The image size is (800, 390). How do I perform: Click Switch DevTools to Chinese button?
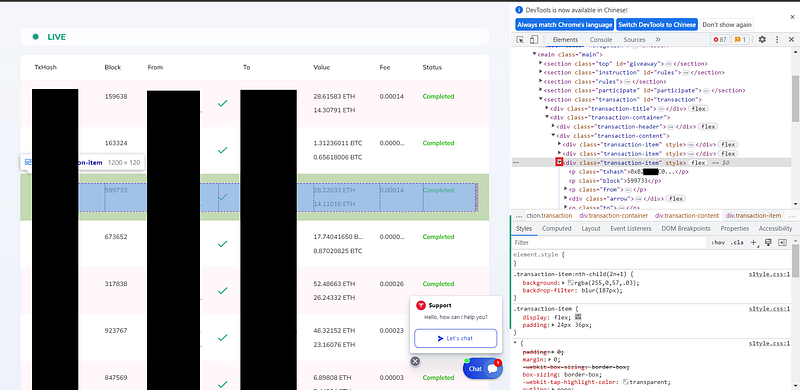click(x=657, y=25)
